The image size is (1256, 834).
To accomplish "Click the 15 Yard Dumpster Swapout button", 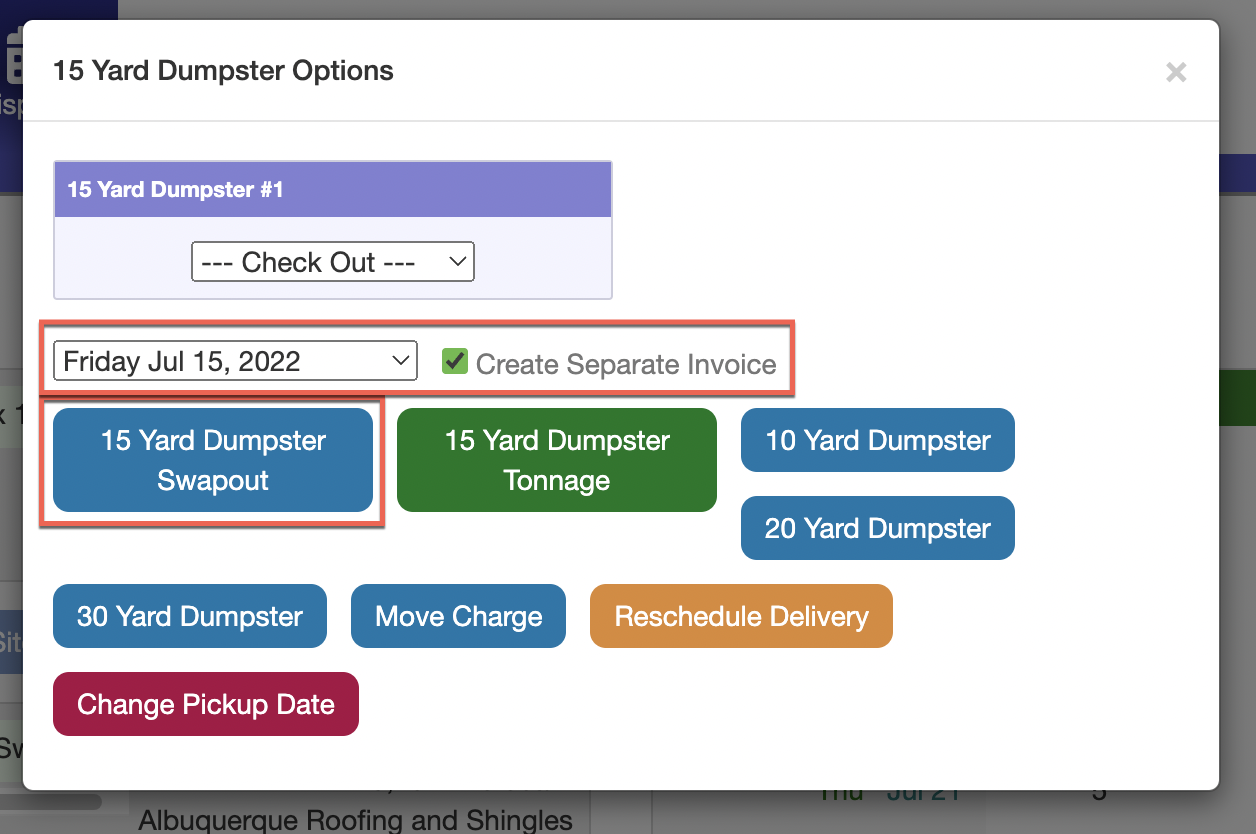I will pos(213,460).
